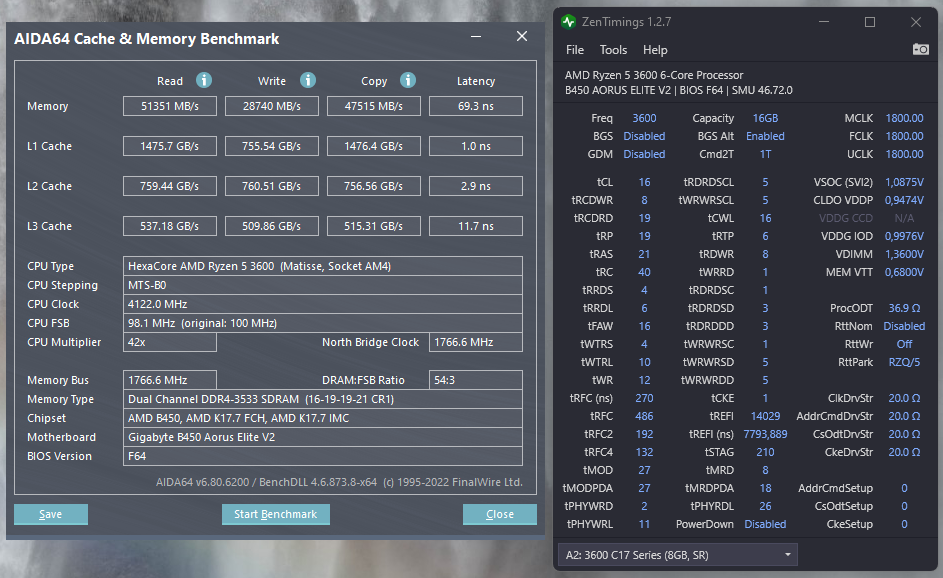Click the Chipset AMD B450 field
The image size is (943, 578).
point(323,418)
